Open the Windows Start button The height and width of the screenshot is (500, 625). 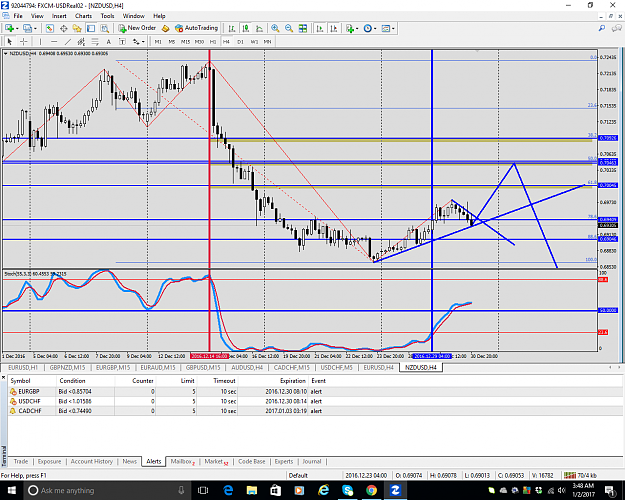point(11,490)
